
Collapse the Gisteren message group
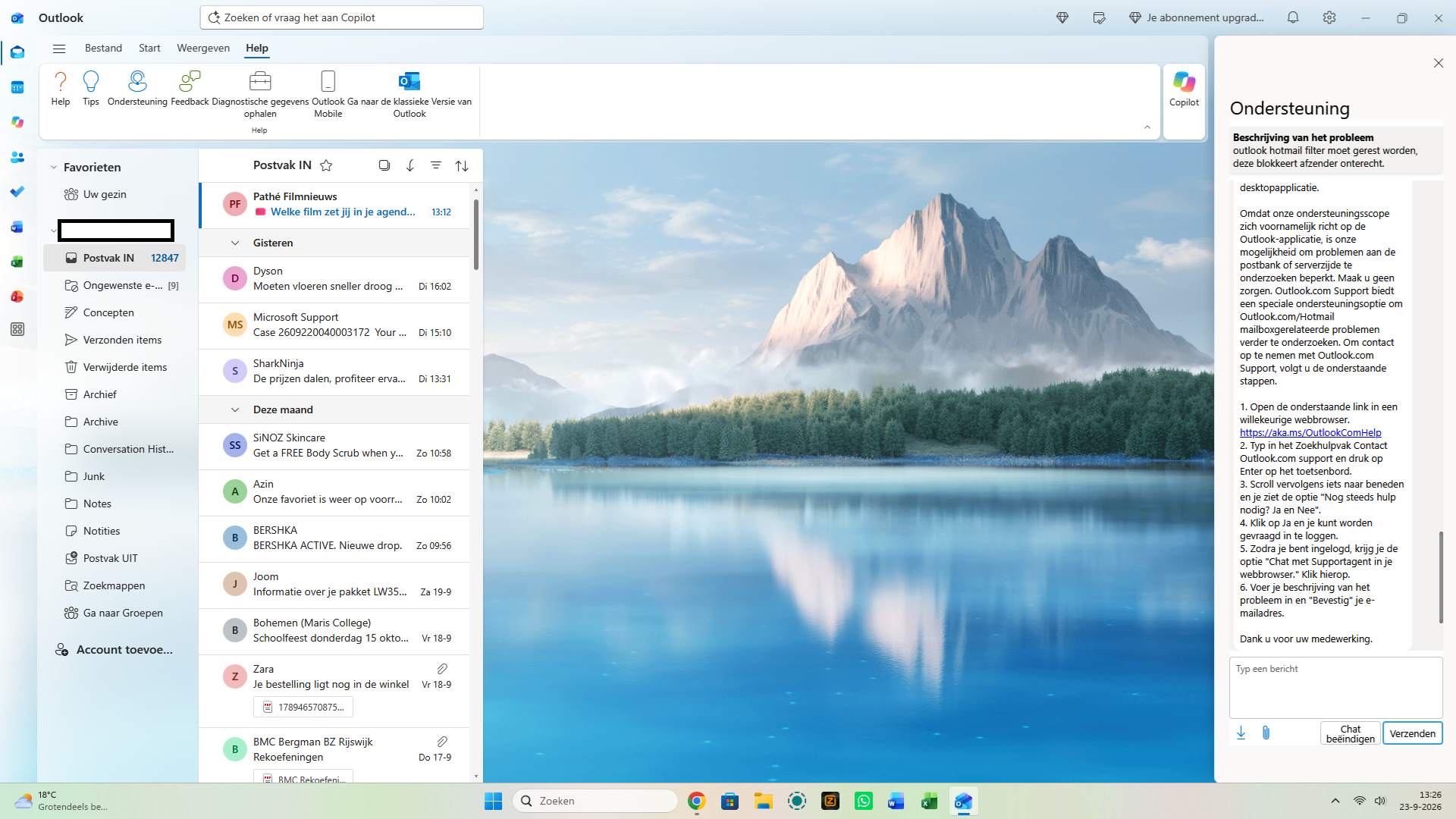(235, 243)
